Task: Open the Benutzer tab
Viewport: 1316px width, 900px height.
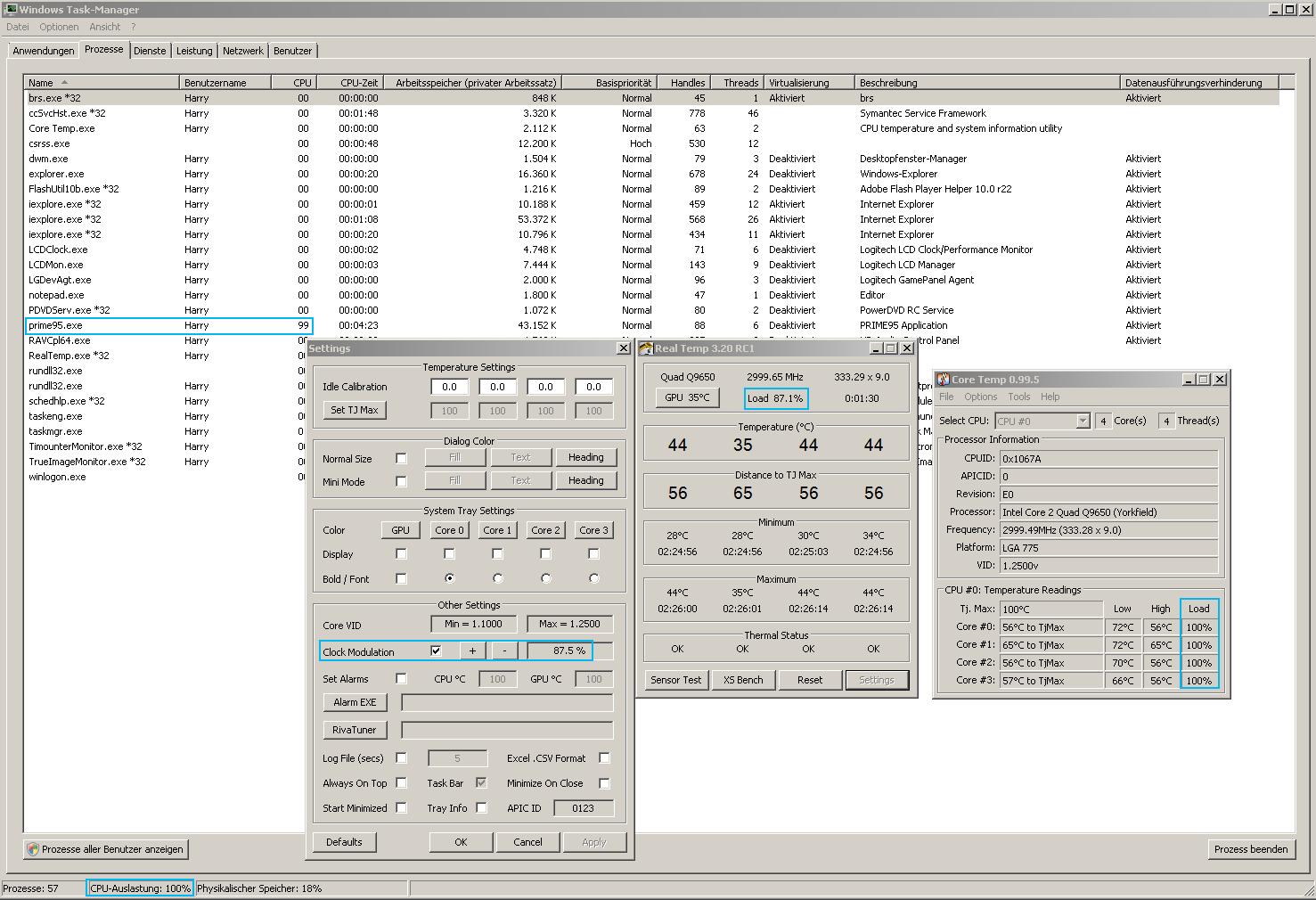Action: click(x=292, y=51)
